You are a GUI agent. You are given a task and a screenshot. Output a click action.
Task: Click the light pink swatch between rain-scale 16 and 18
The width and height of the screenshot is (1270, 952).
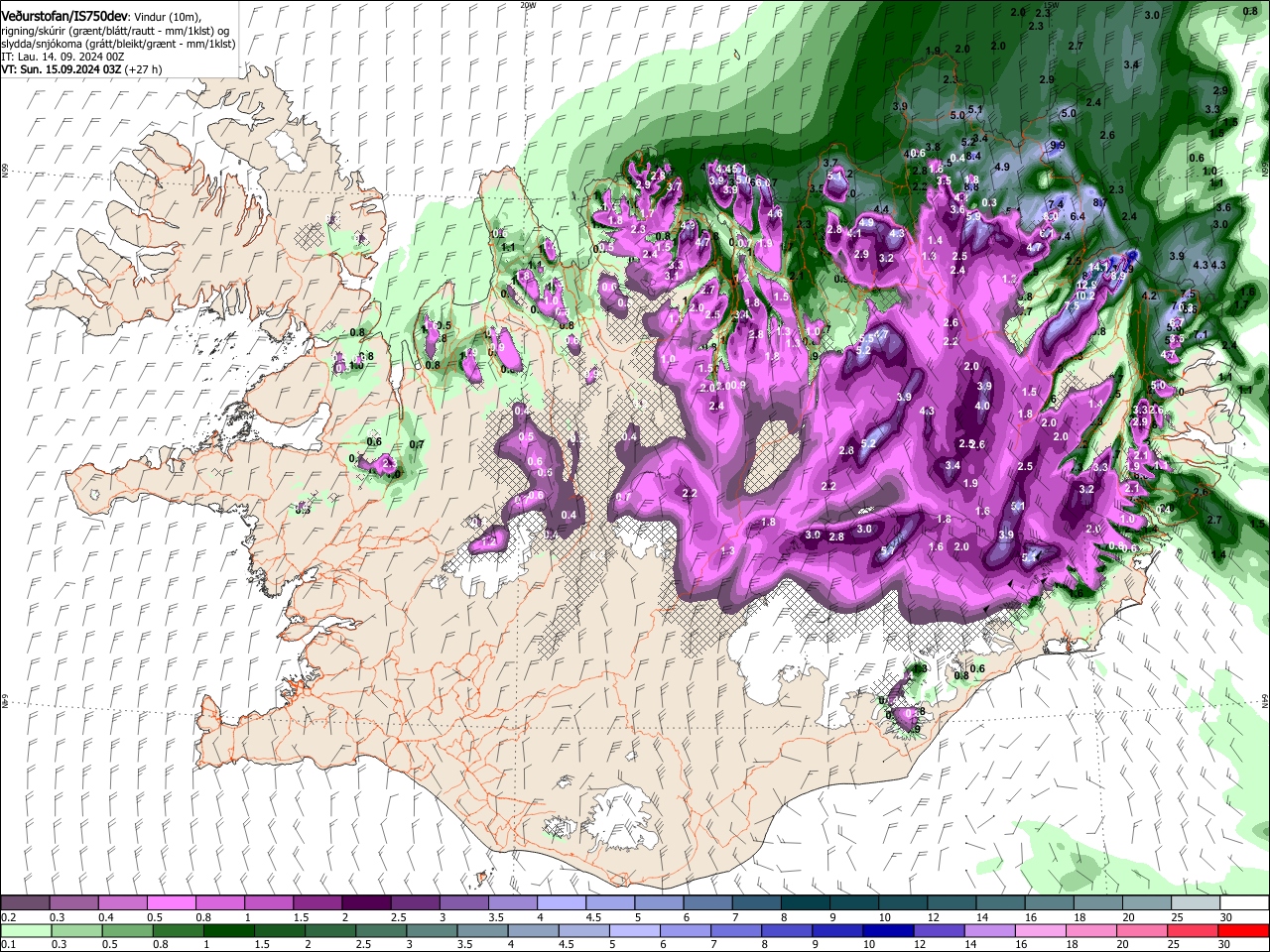[x=1039, y=930]
